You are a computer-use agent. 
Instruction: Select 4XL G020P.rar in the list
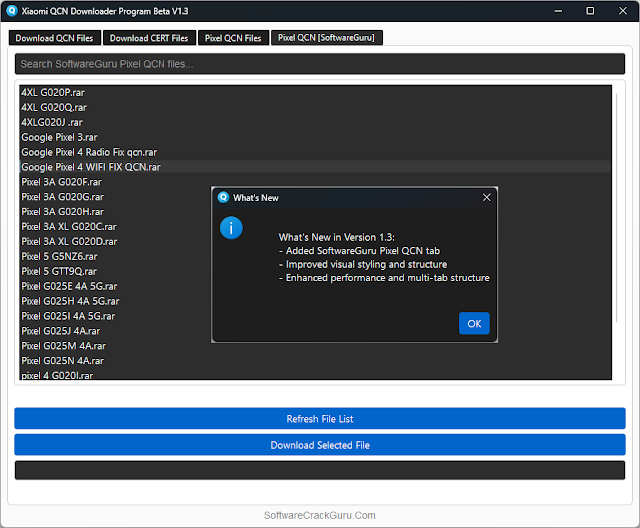(x=315, y=93)
